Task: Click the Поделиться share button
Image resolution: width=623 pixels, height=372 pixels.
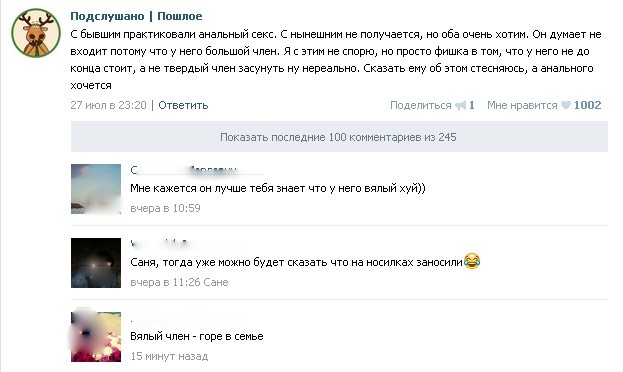Action: point(420,105)
